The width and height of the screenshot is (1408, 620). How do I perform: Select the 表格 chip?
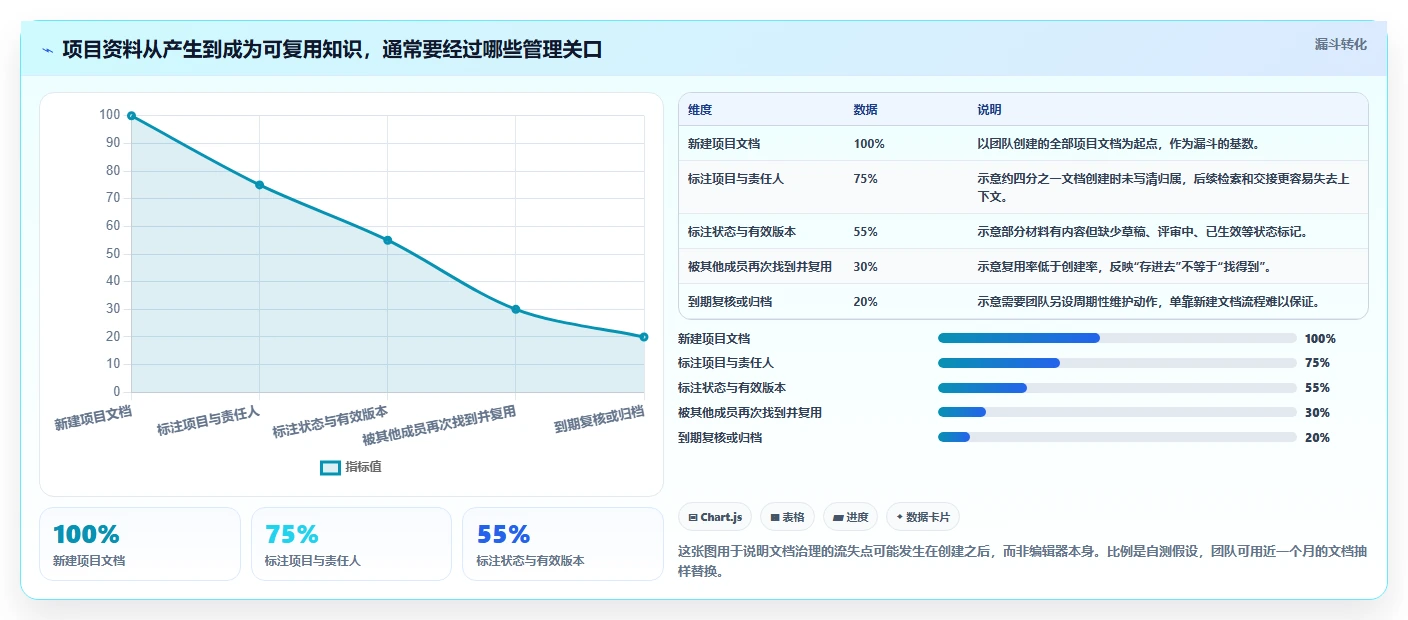click(788, 517)
